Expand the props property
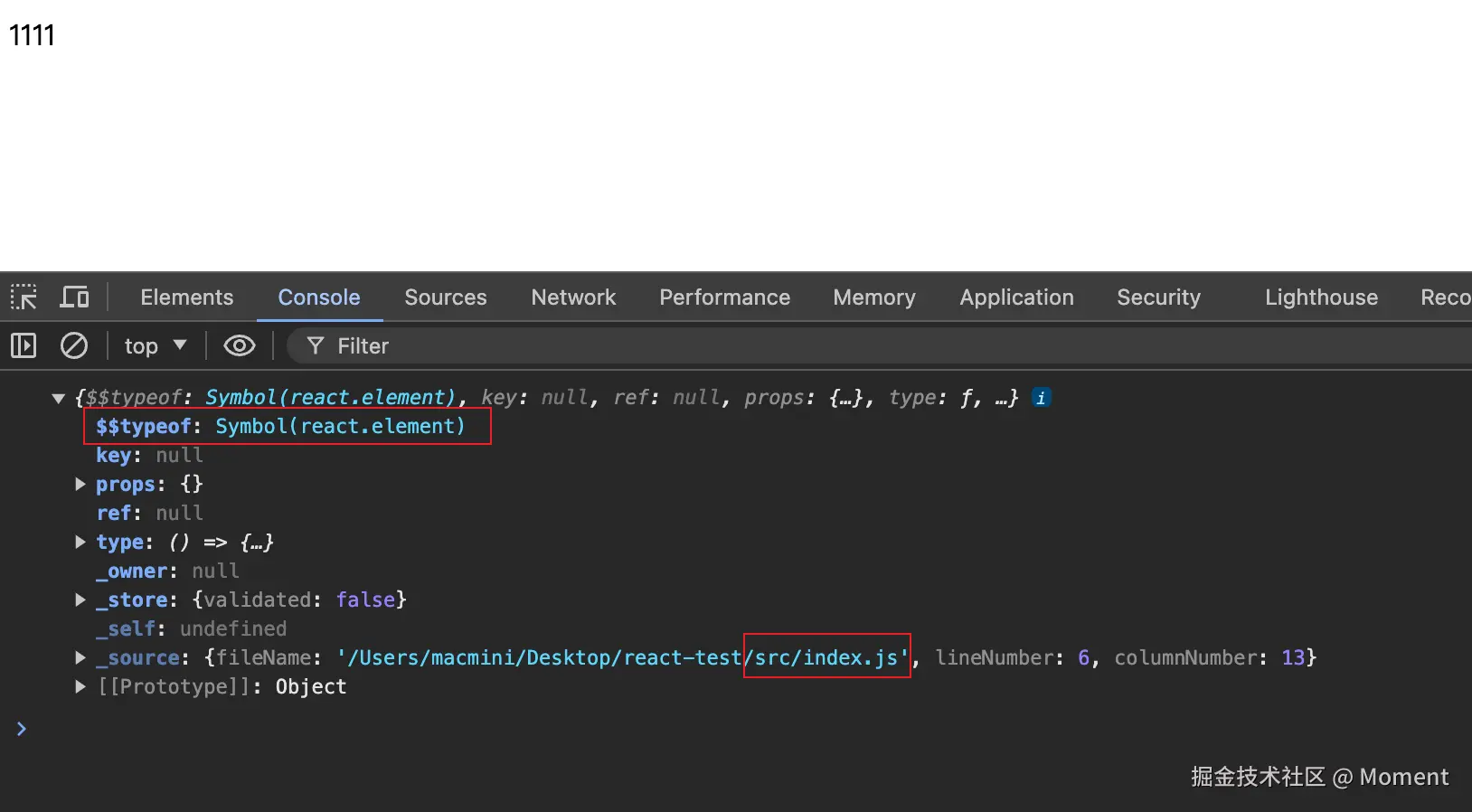1472x812 pixels. pos(80,485)
